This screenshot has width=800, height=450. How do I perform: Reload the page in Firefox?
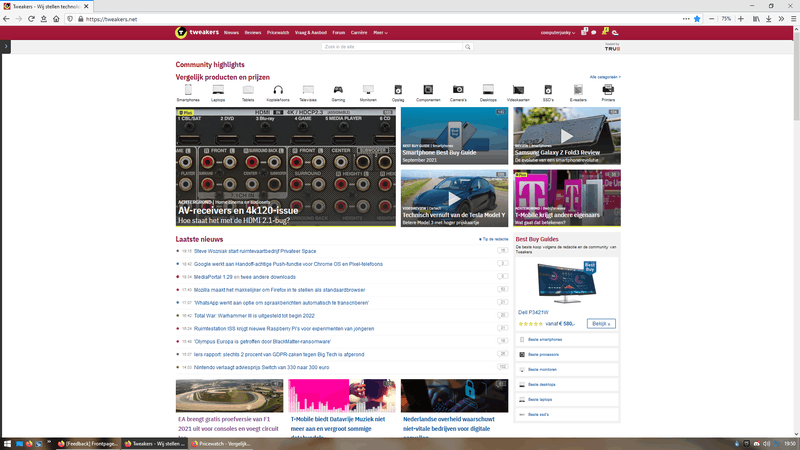pyautogui.click(x=31, y=19)
